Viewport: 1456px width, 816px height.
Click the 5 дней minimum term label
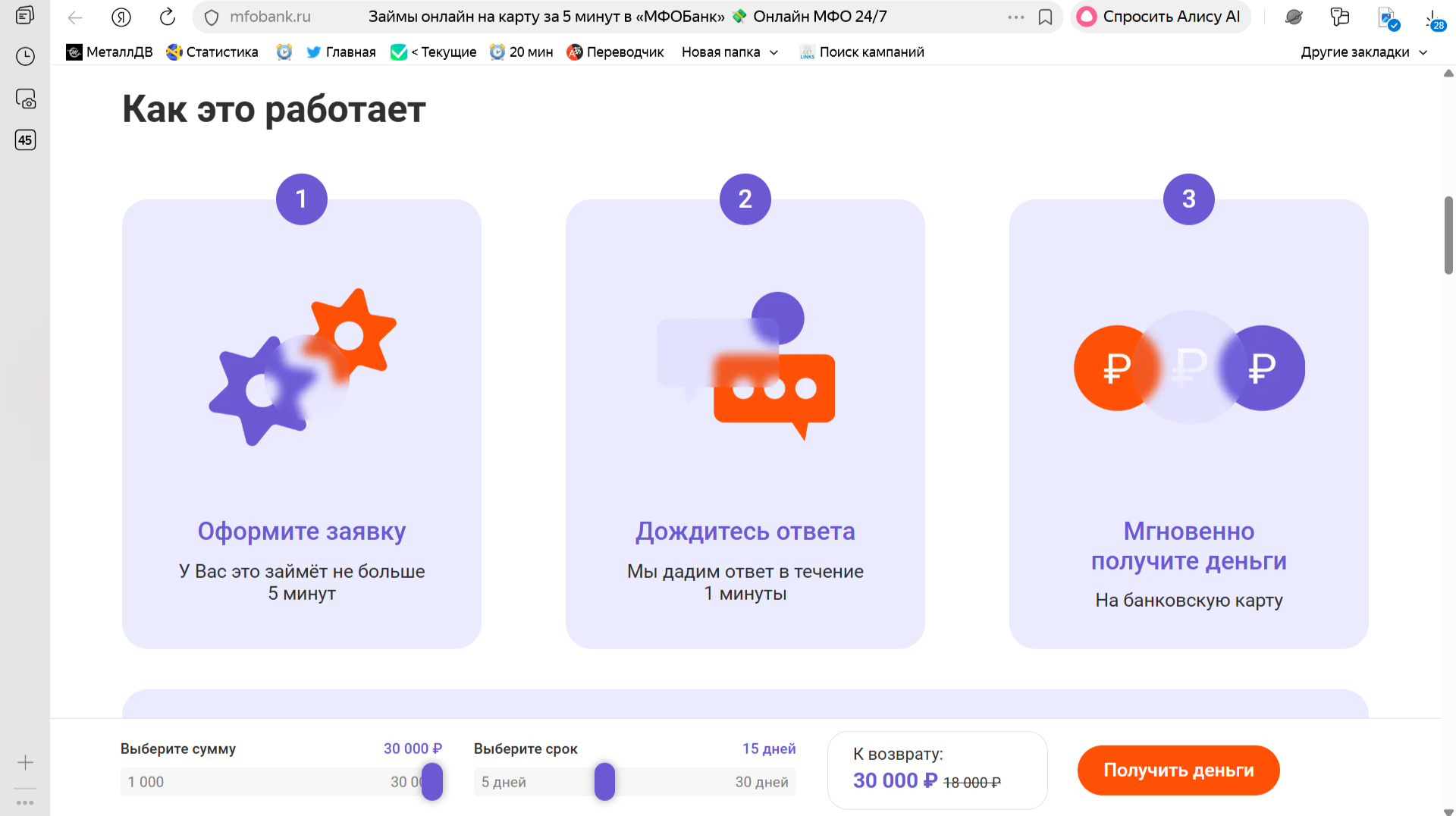[504, 782]
